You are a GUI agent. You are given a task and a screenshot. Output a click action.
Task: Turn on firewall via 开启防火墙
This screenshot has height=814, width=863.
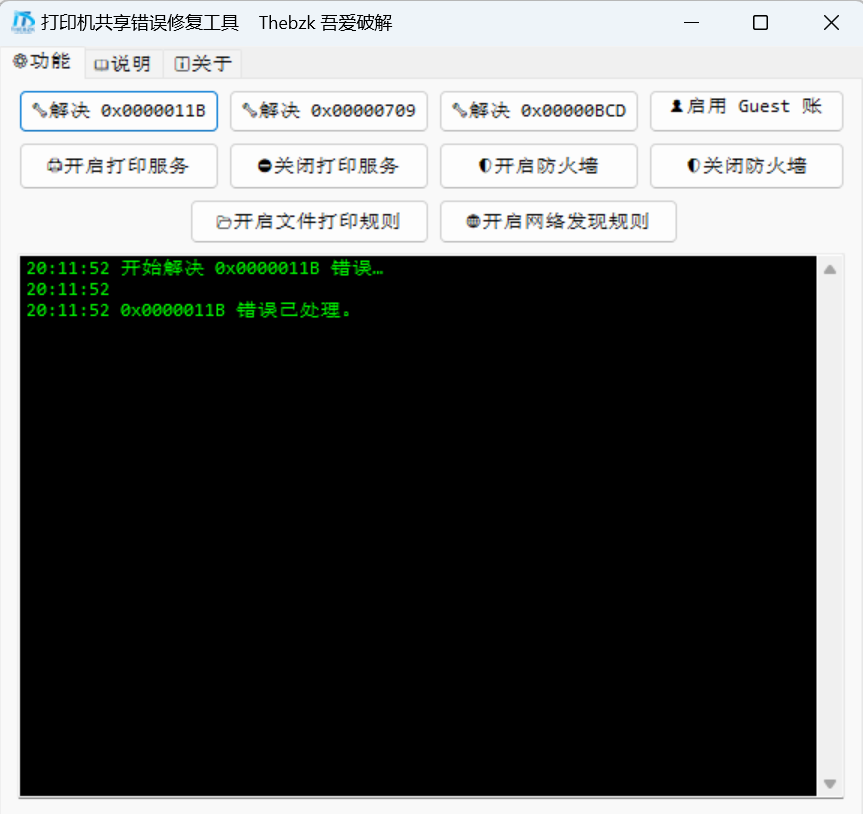pos(539,166)
